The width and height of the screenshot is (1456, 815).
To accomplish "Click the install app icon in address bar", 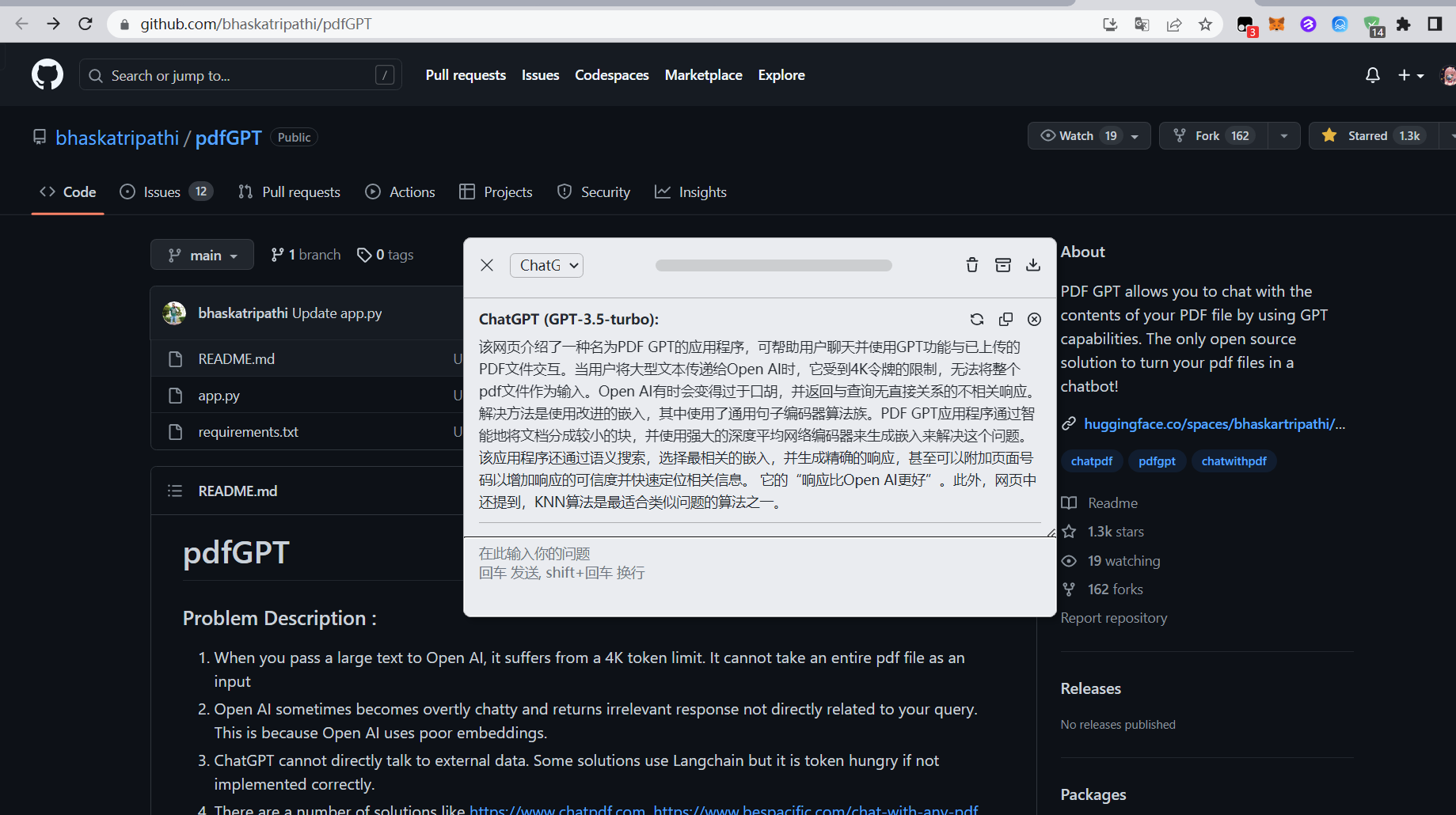I will tap(1110, 25).
